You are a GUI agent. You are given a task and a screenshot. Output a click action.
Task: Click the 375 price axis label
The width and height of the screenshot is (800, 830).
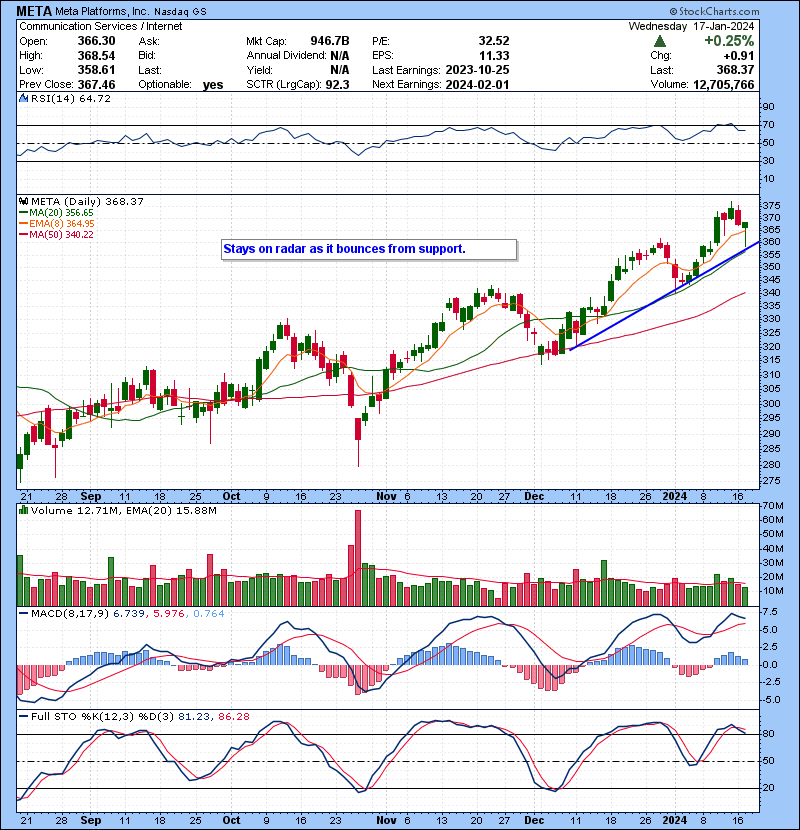click(x=771, y=205)
